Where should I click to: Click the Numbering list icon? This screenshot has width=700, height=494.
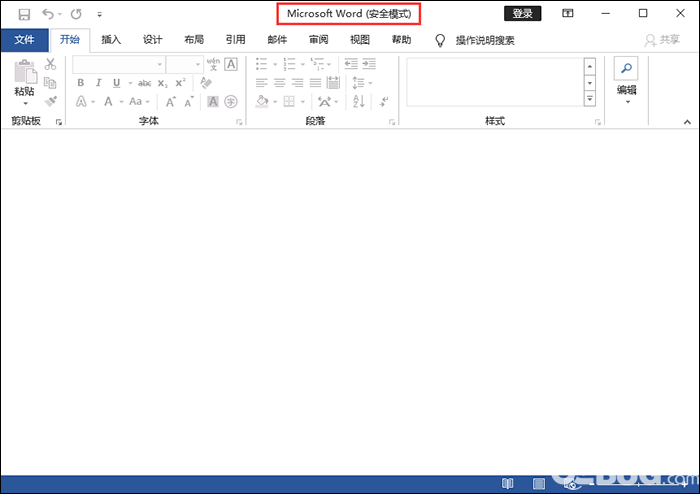(x=289, y=64)
